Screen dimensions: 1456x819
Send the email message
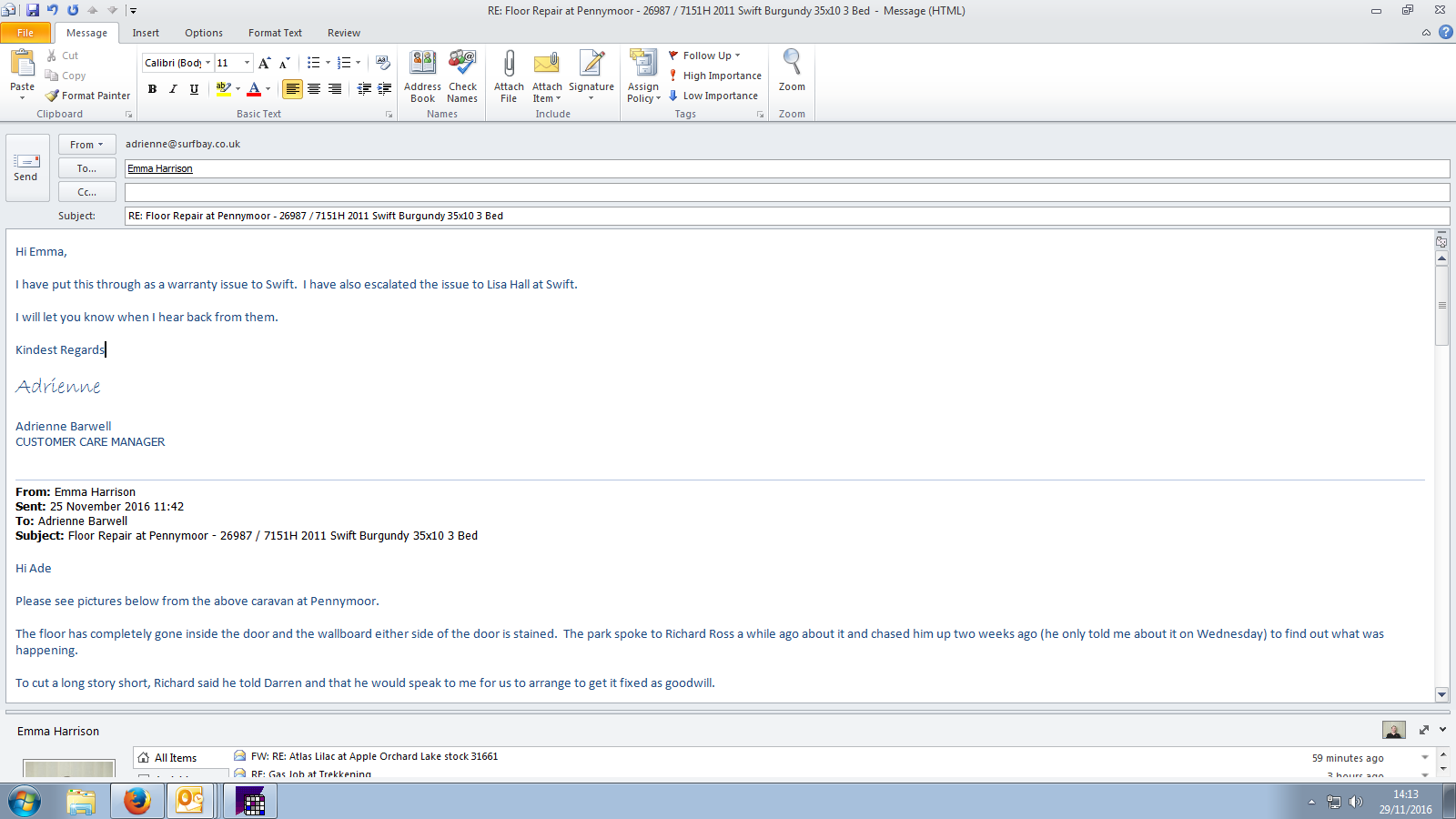tap(26, 168)
